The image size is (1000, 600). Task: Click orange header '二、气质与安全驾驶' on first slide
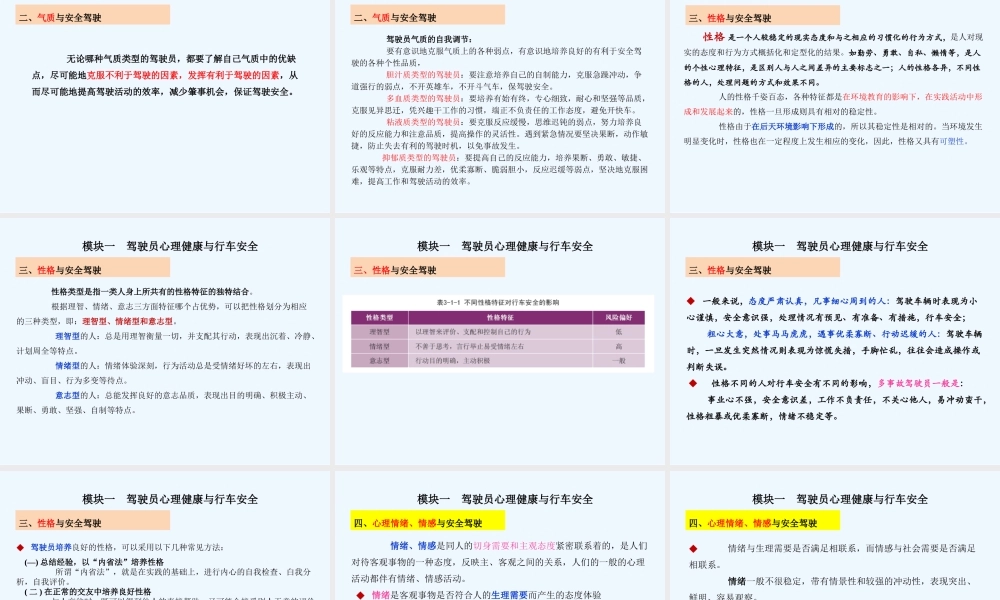point(92,15)
